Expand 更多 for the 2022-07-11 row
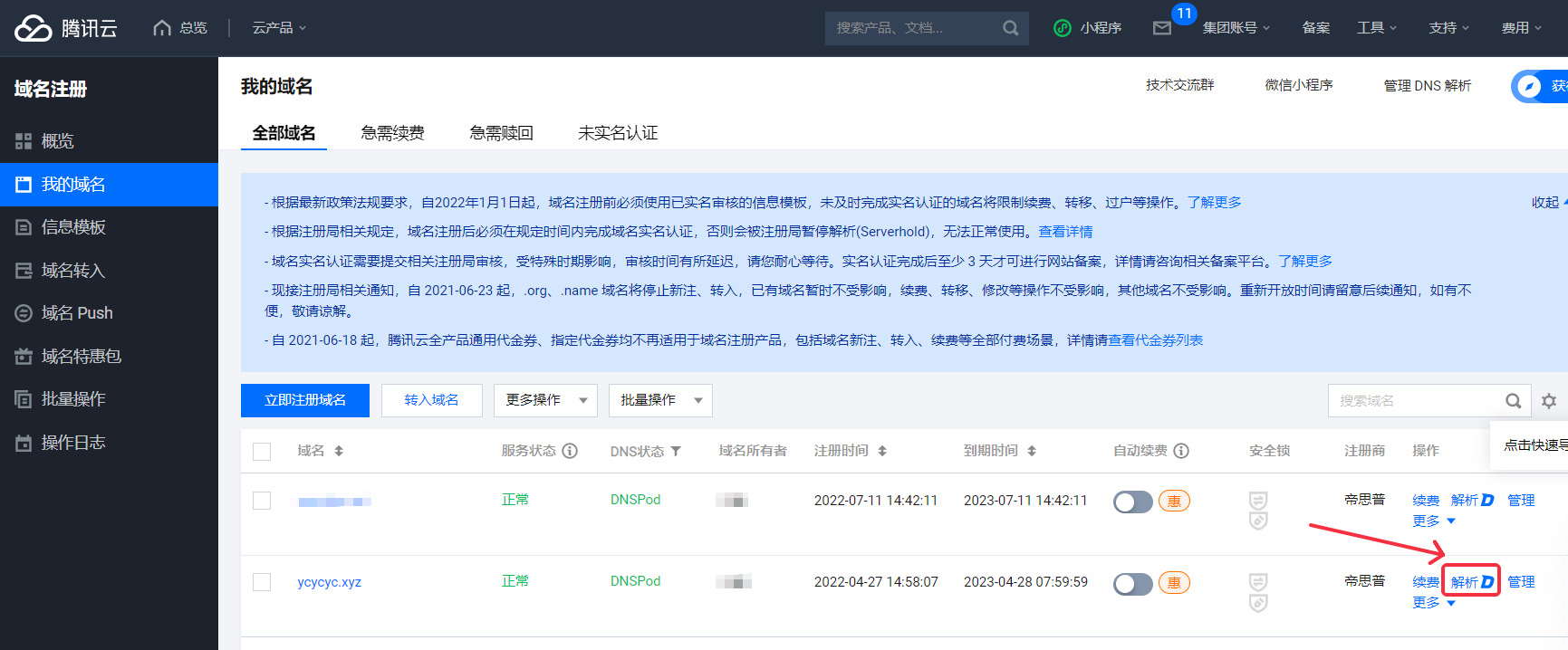Screen dimensions: 1568x650 (x=1434, y=521)
